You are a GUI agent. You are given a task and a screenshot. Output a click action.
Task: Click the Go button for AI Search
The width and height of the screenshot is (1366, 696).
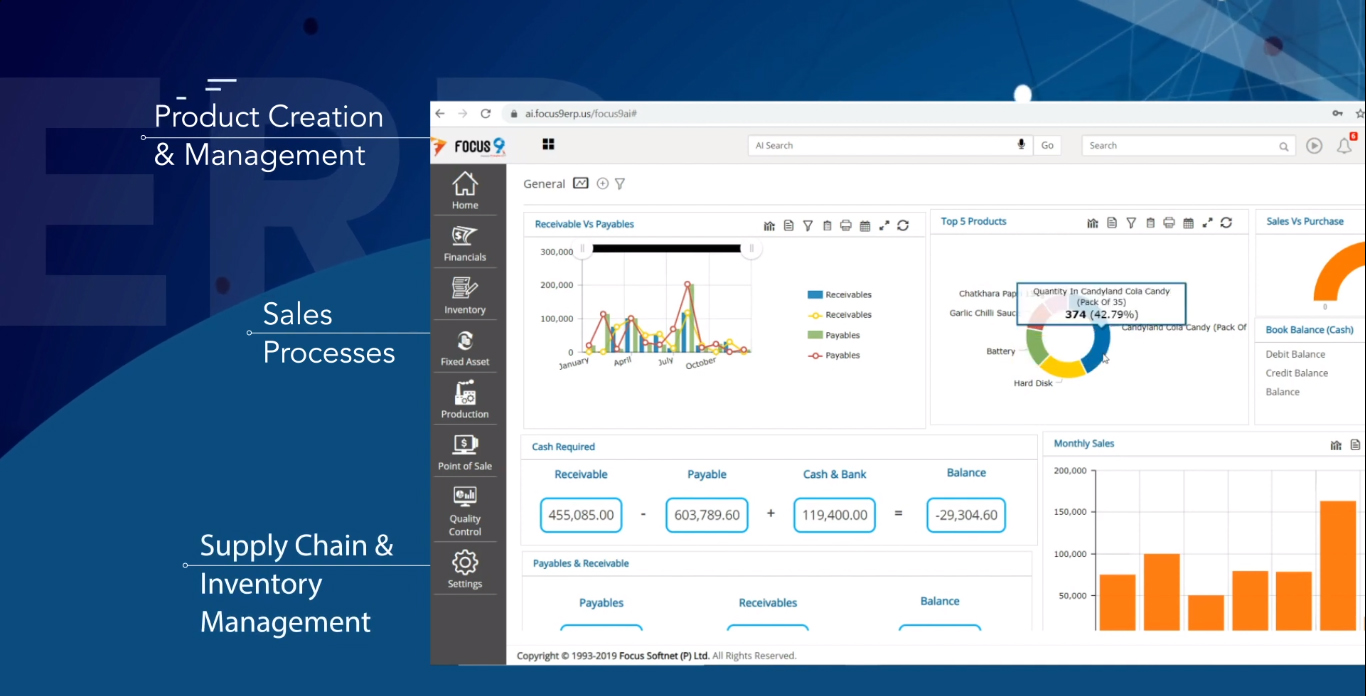click(x=1047, y=146)
